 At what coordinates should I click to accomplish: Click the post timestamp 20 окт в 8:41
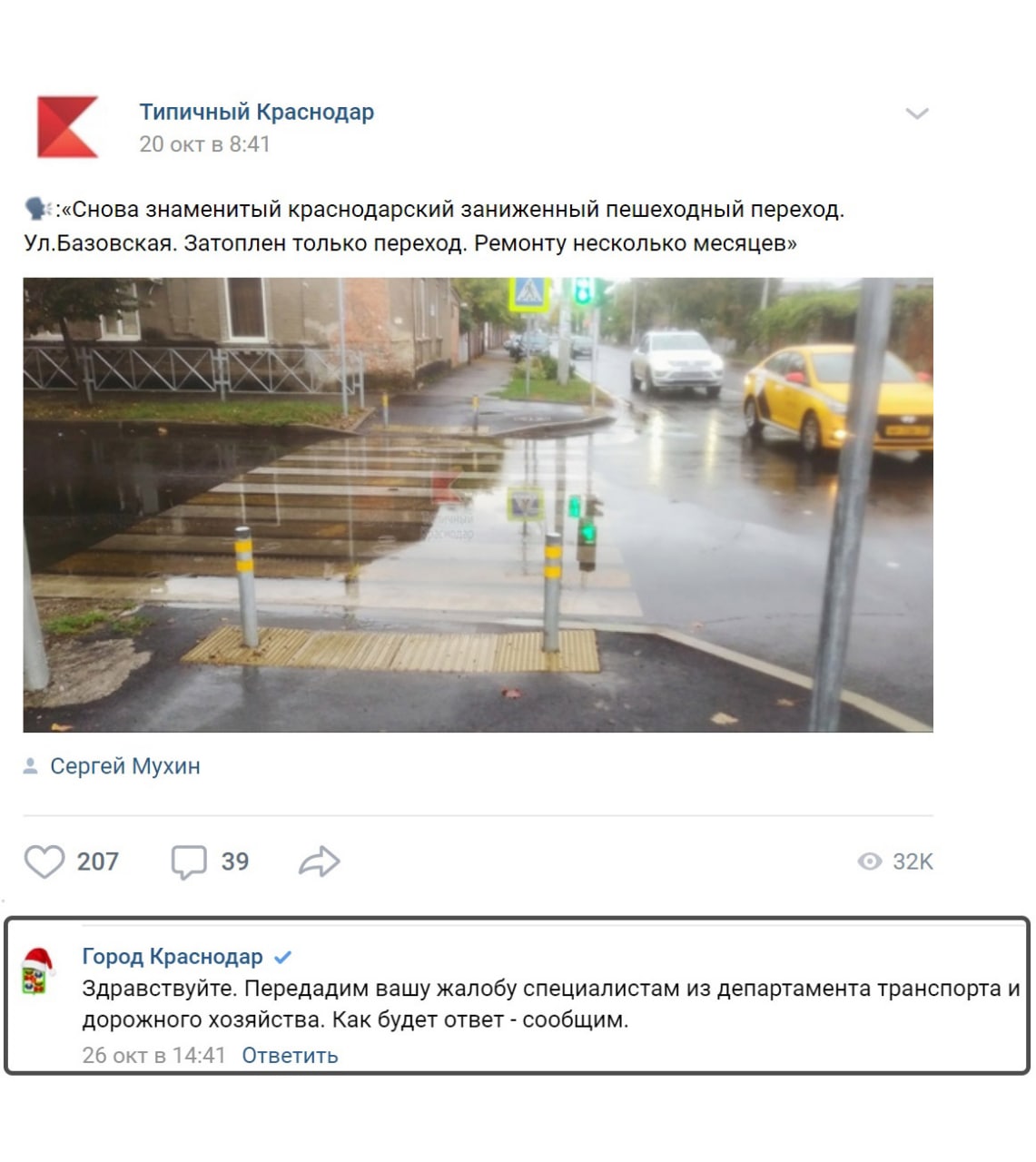point(204,144)
